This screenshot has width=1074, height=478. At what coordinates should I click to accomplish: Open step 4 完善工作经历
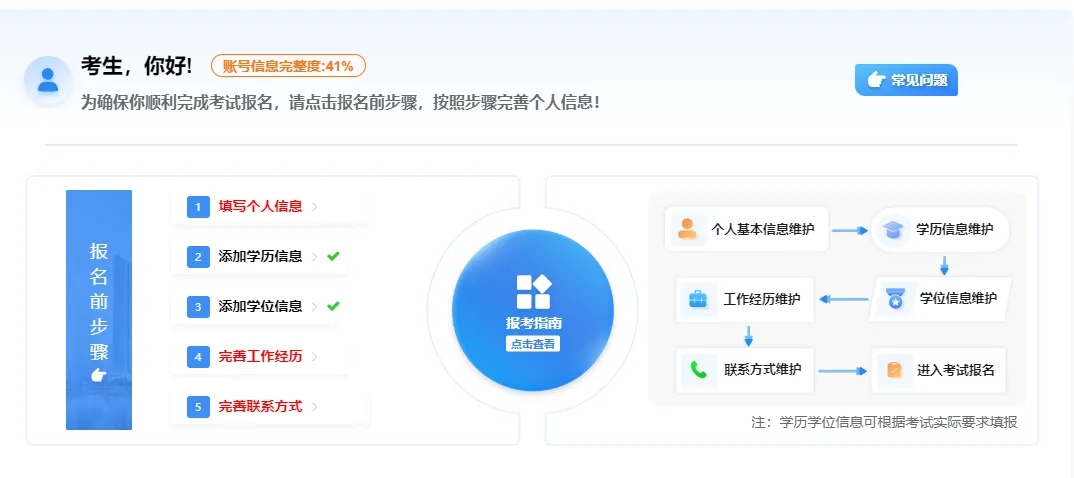point(270,357)
